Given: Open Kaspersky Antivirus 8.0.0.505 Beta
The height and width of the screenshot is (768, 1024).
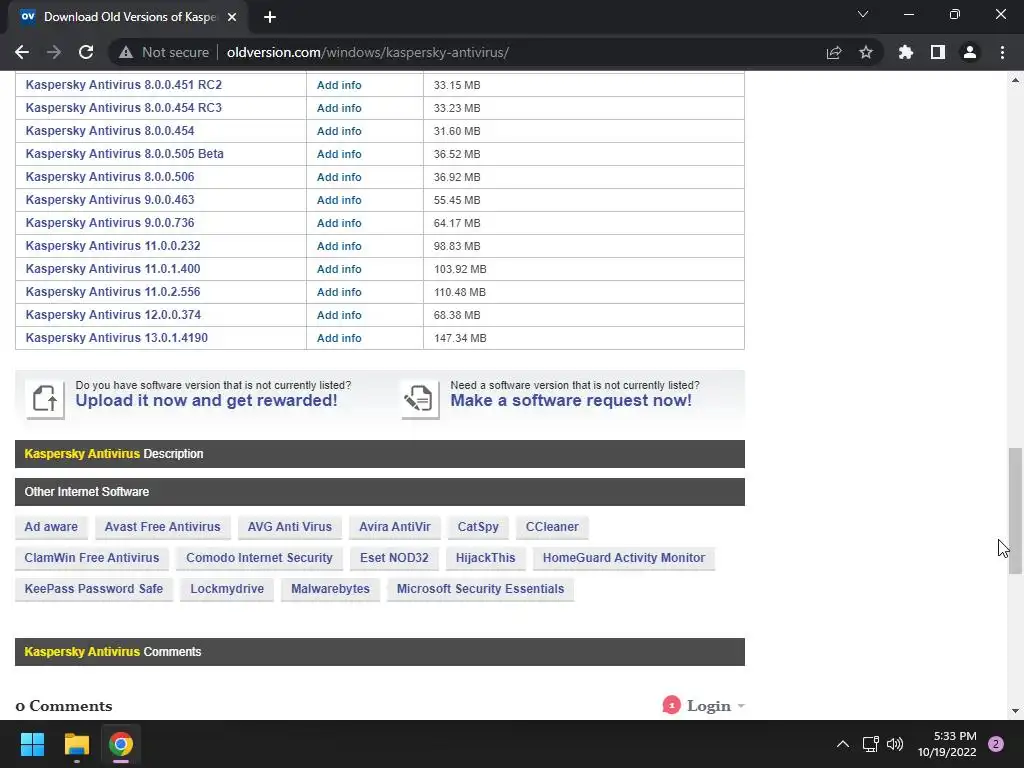Looking at the screenshot, I should tap(124, 153).
